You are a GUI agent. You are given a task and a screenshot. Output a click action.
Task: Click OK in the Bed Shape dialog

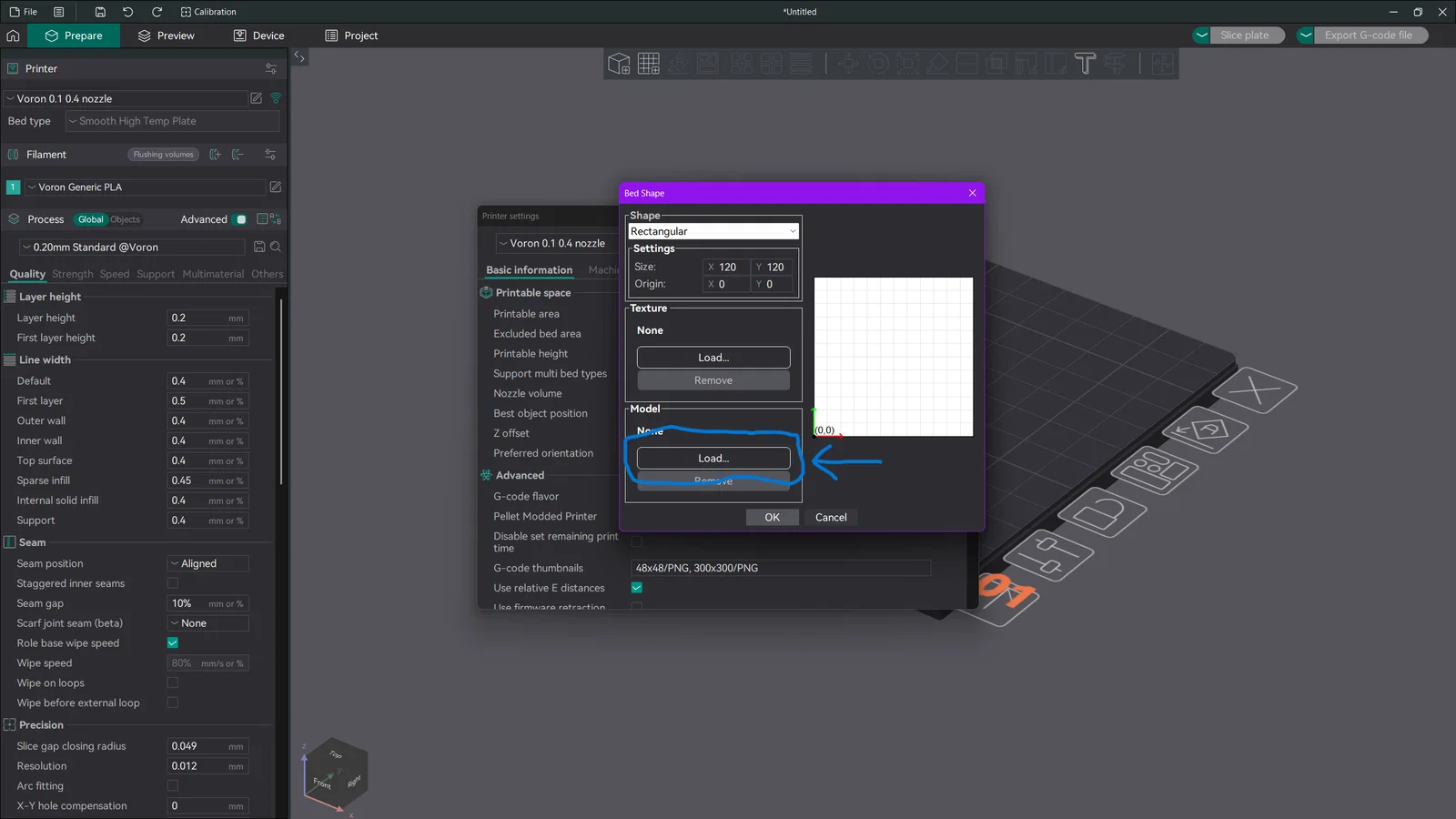point(773,517)
